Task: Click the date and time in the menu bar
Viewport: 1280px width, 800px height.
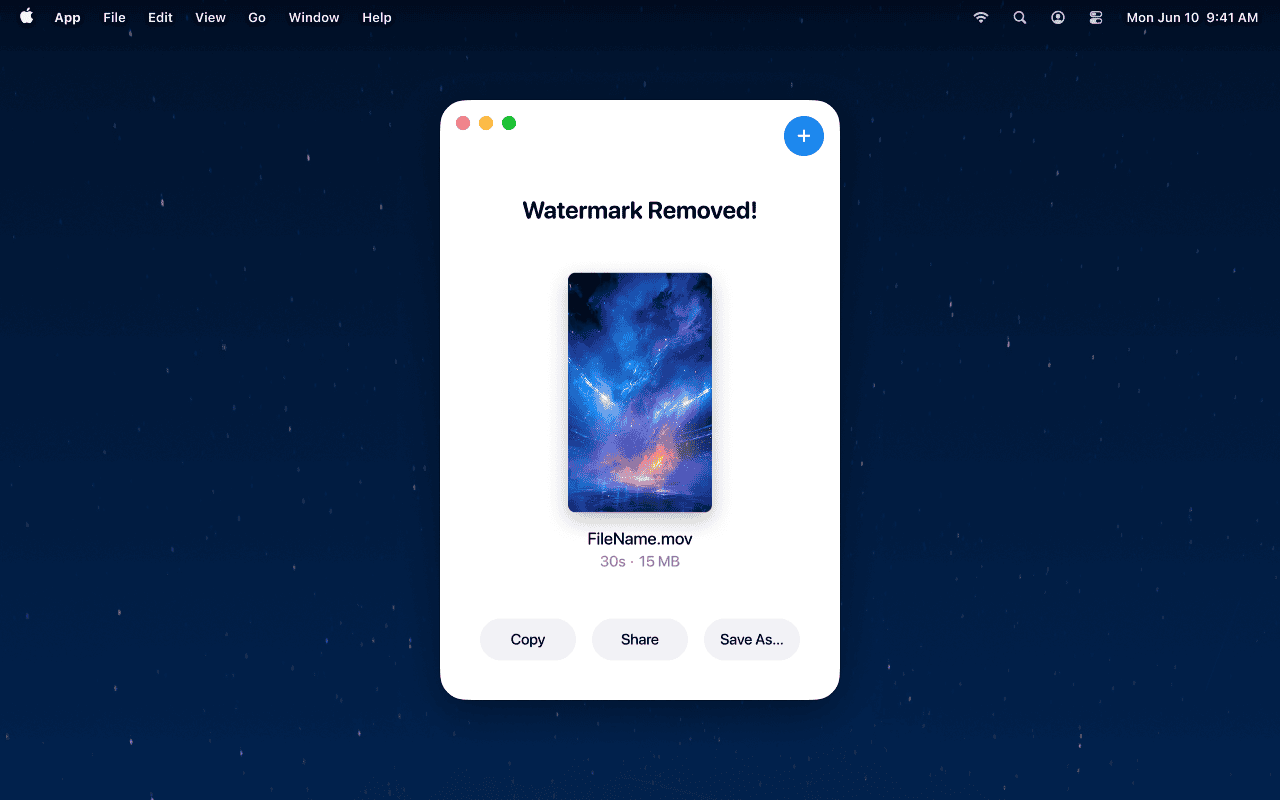Action: [1192, 17]
